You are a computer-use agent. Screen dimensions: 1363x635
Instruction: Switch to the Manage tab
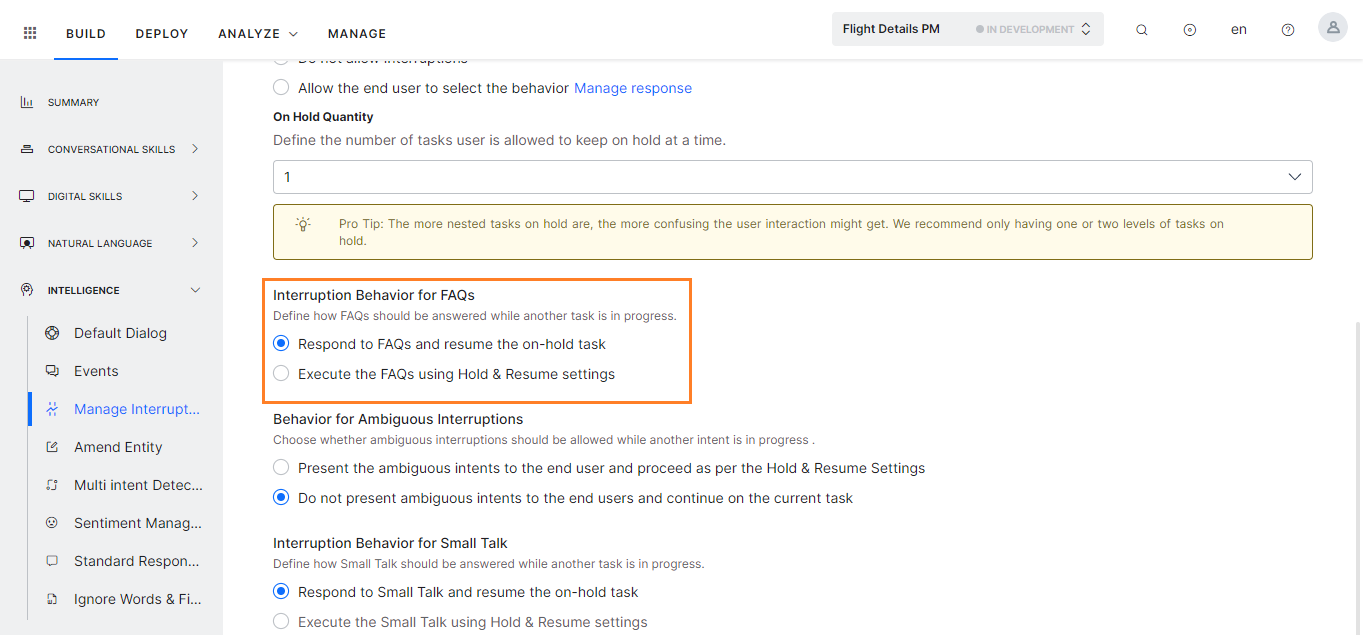coord(357,34)
